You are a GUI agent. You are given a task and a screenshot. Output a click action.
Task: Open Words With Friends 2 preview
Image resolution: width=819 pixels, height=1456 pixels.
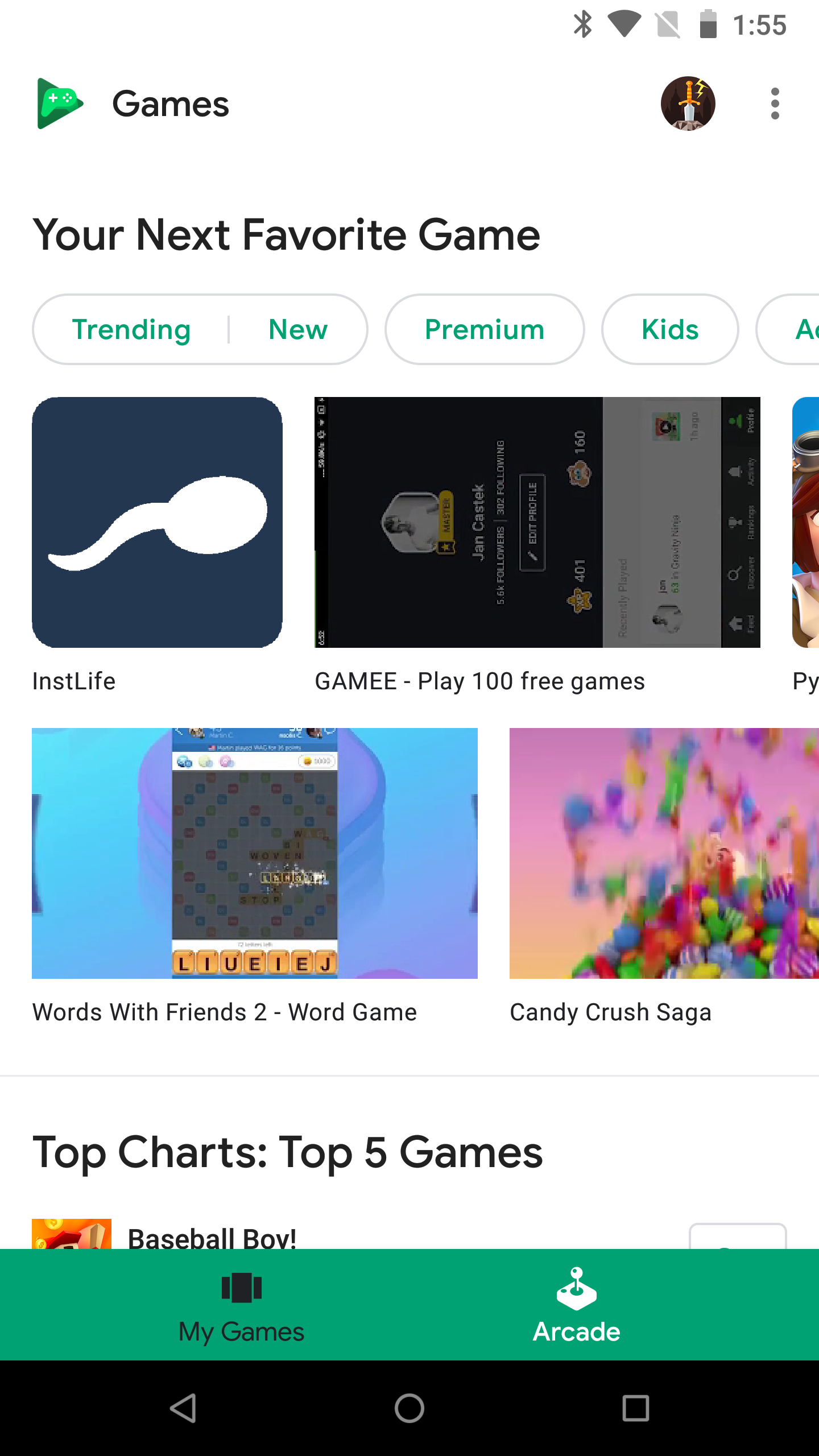pyautogui.click(x=255, y=853)
